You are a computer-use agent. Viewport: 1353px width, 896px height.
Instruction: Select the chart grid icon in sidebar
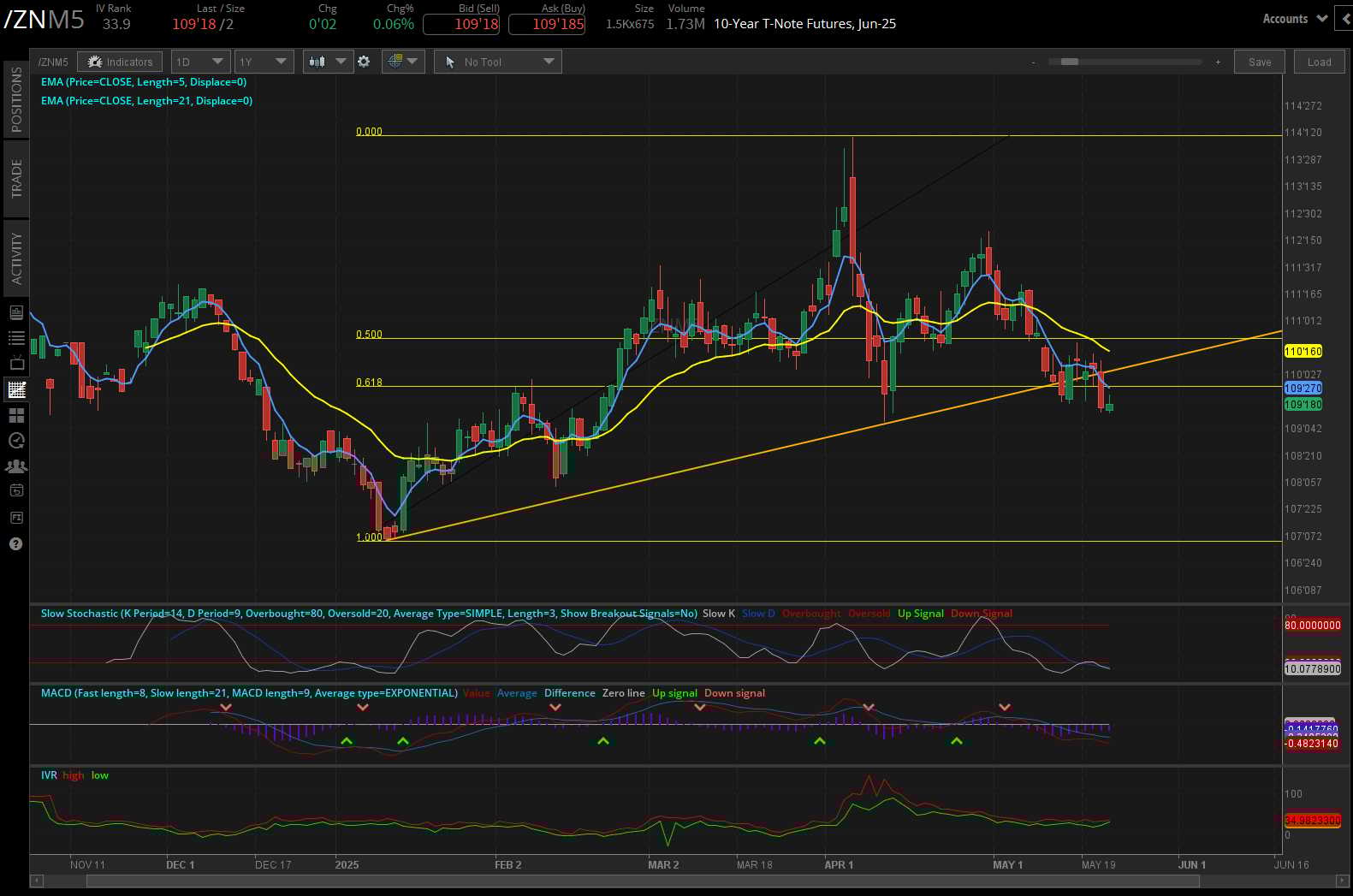[x=16, y=389]
